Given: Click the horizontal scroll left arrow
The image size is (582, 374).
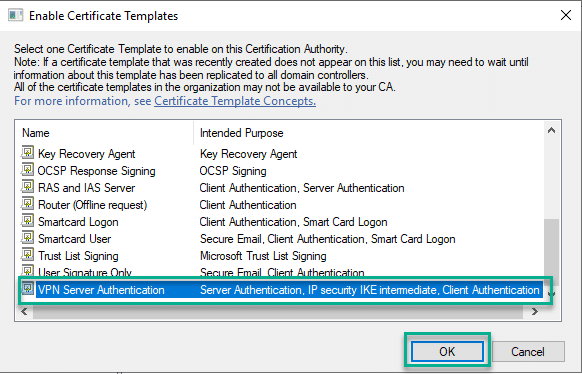Looking at the screenshot, I should point(24,312).
